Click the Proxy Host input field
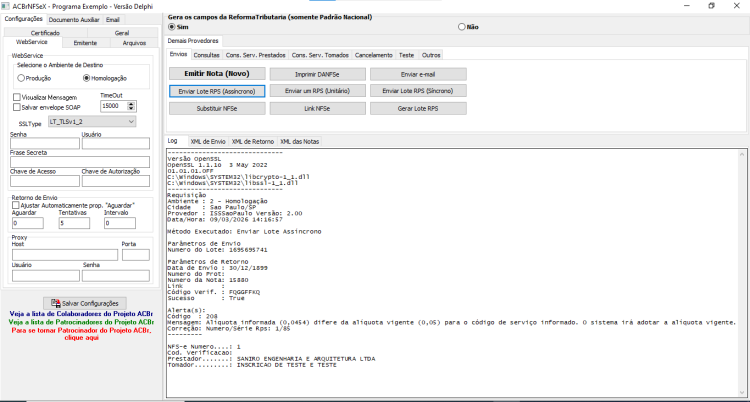The image size is (750, 402). [65, 255]
